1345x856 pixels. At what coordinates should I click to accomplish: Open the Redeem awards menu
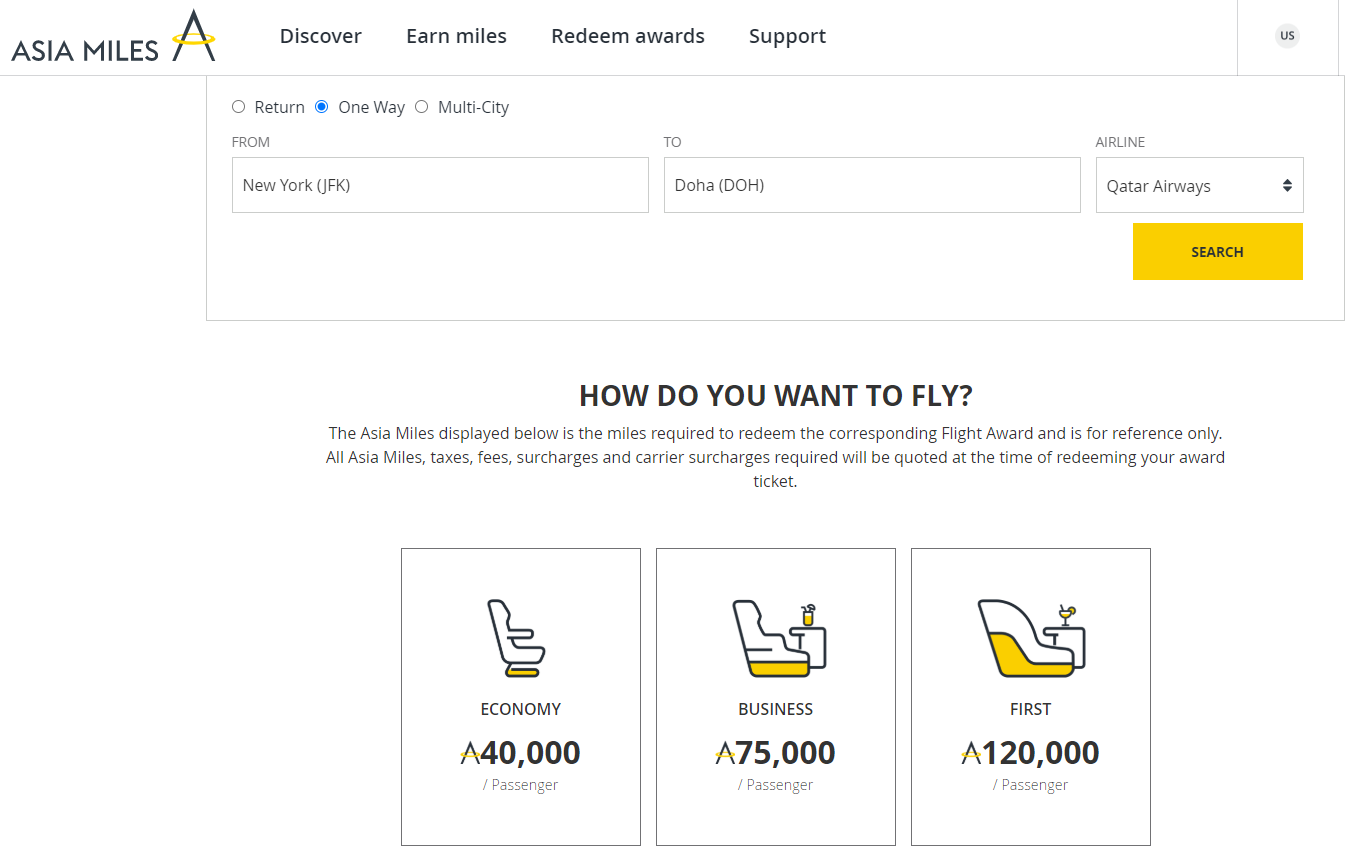[628, 36]
